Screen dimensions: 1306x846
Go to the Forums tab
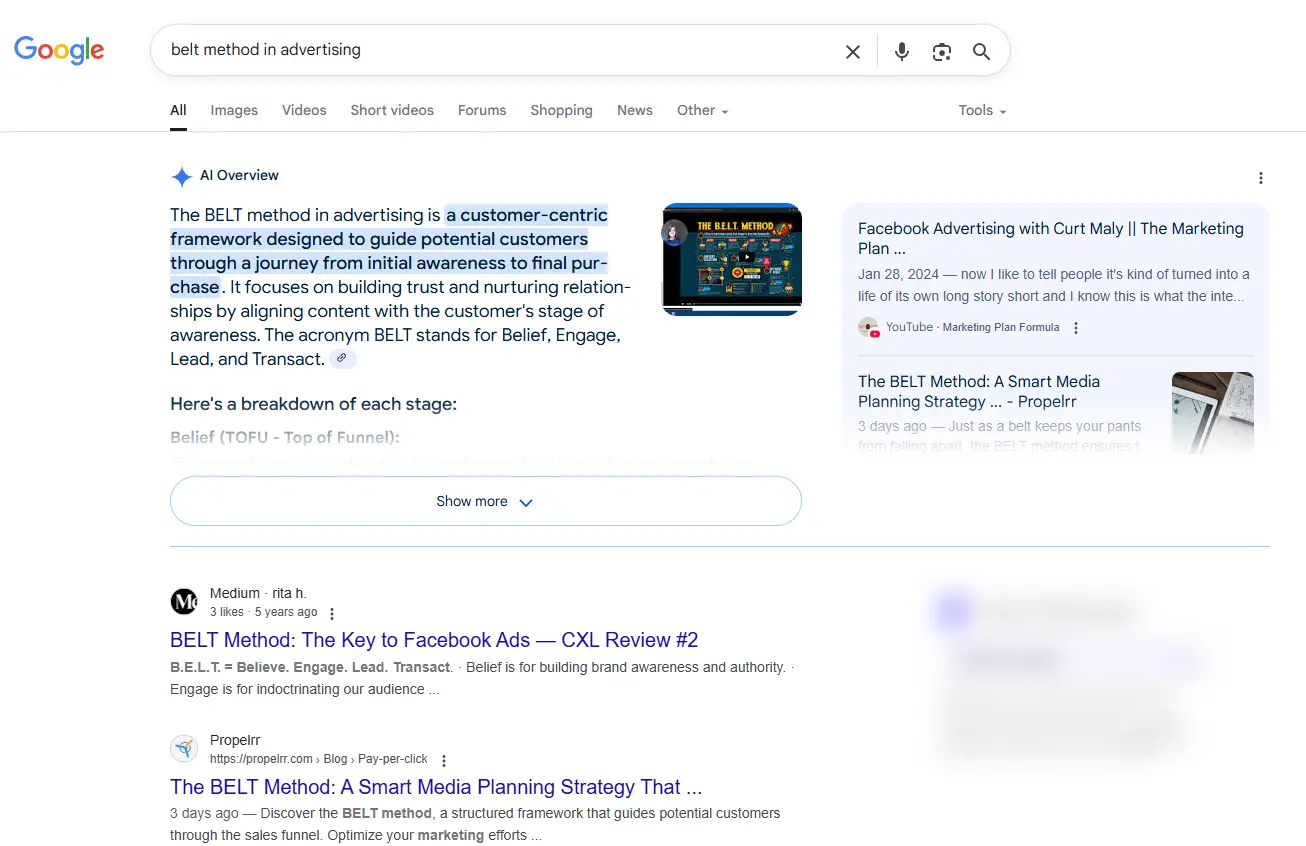(x=482, y=110)
